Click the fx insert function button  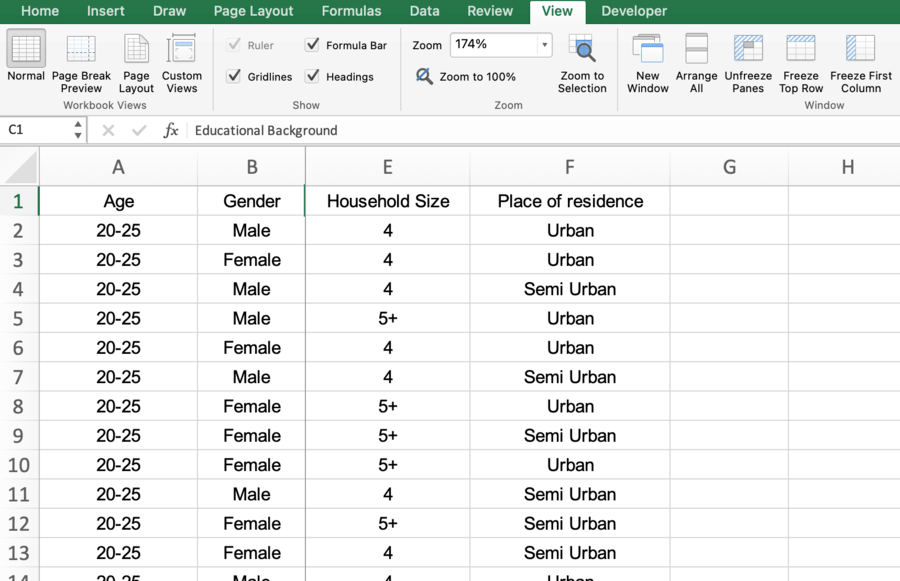171,130
